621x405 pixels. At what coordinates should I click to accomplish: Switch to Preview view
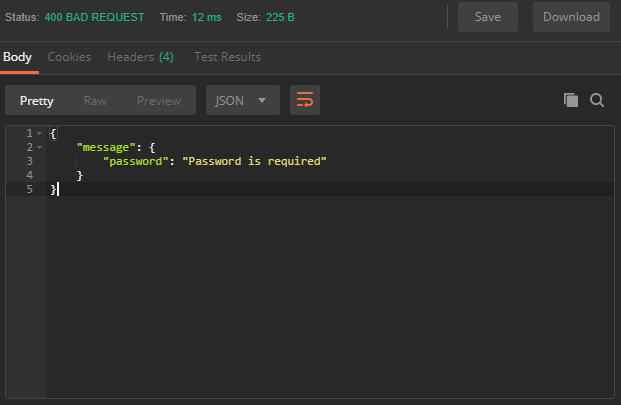(159, 101)
